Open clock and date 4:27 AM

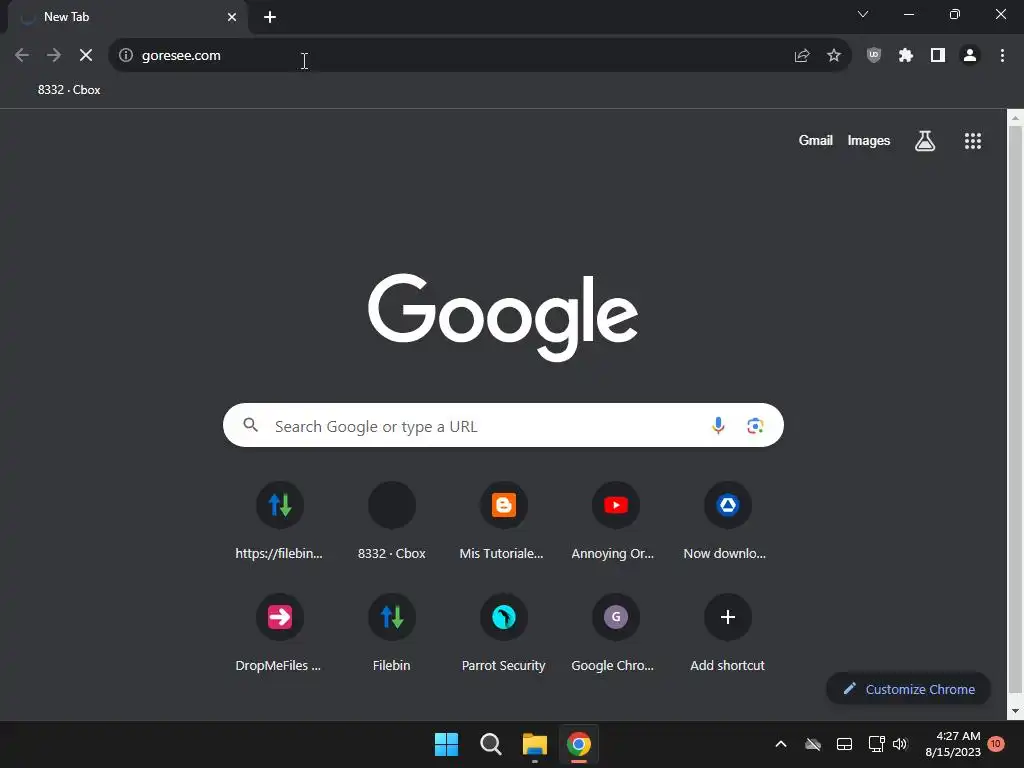pos(953,744)
